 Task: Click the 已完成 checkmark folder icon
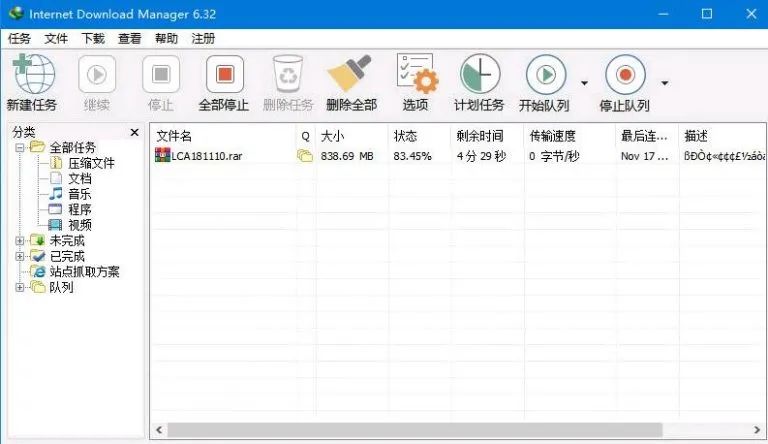(x=38, y=256)
